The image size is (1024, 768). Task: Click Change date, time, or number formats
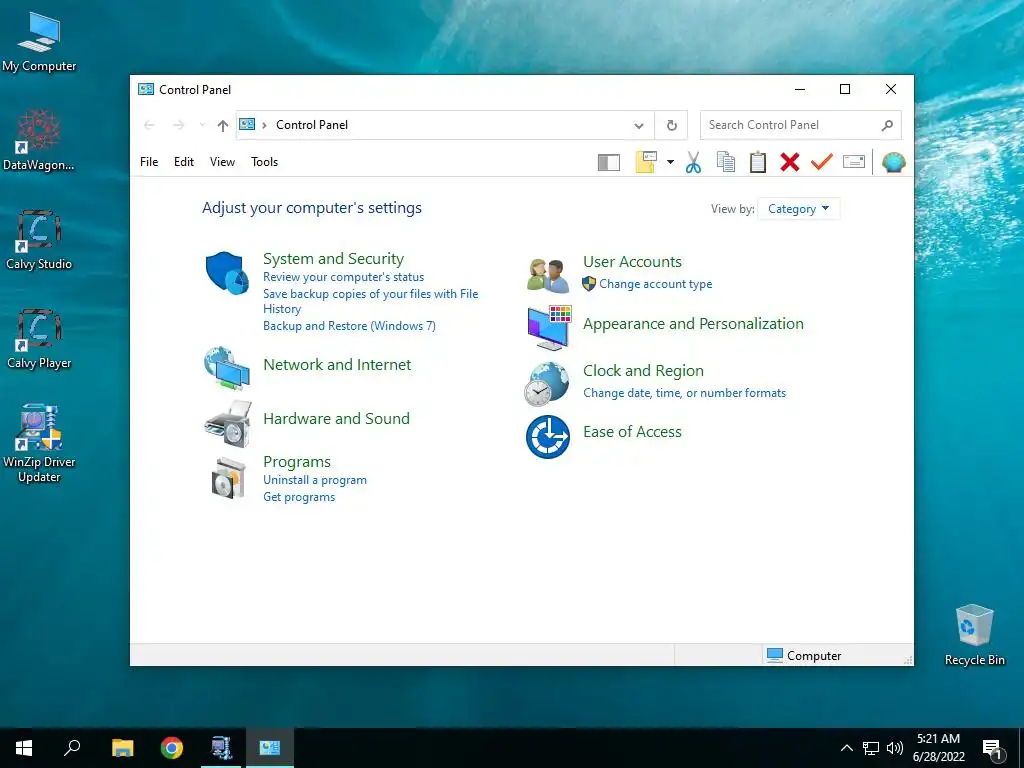click(684, 393)
